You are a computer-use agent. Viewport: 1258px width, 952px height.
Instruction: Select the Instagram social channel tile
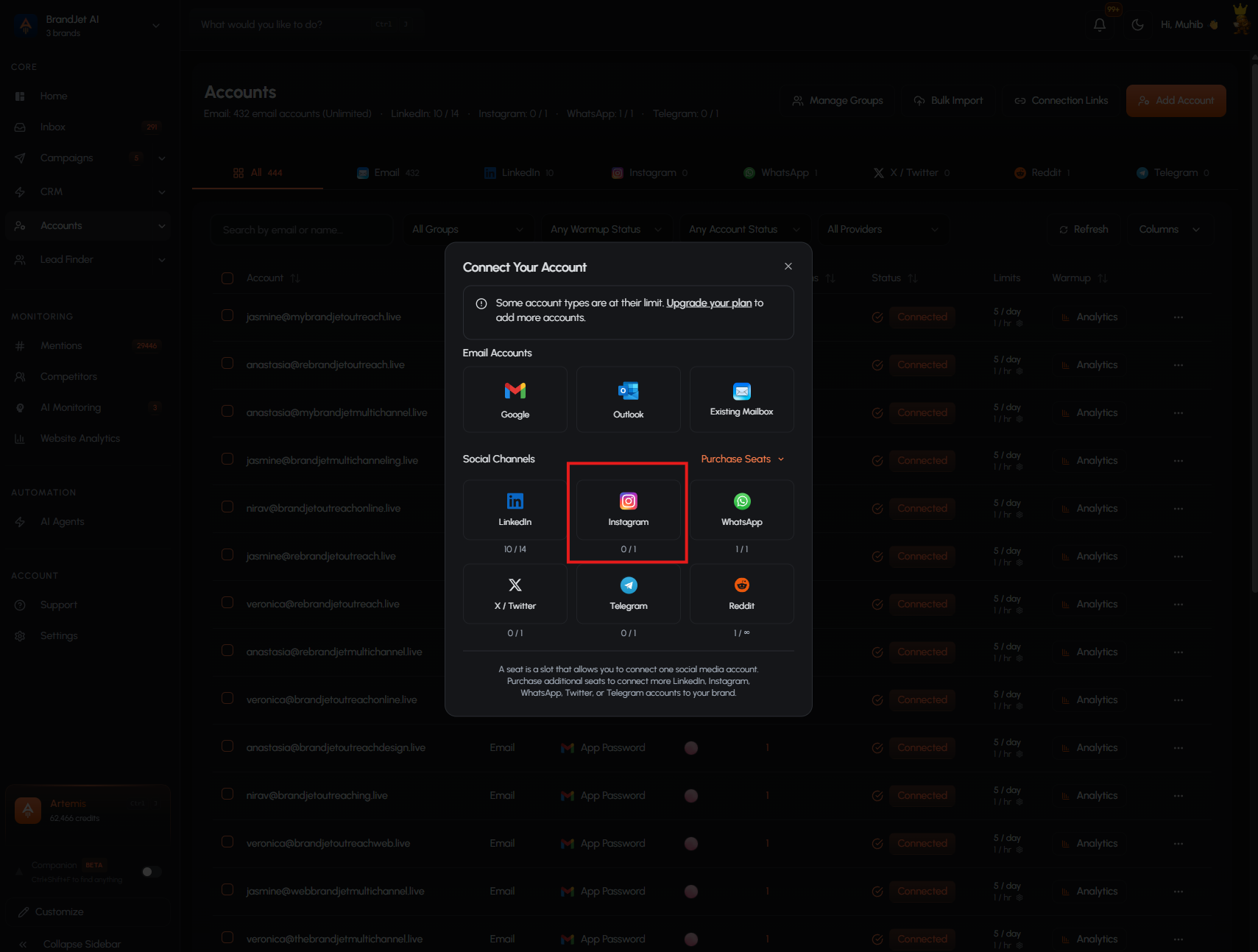[628, 510]
